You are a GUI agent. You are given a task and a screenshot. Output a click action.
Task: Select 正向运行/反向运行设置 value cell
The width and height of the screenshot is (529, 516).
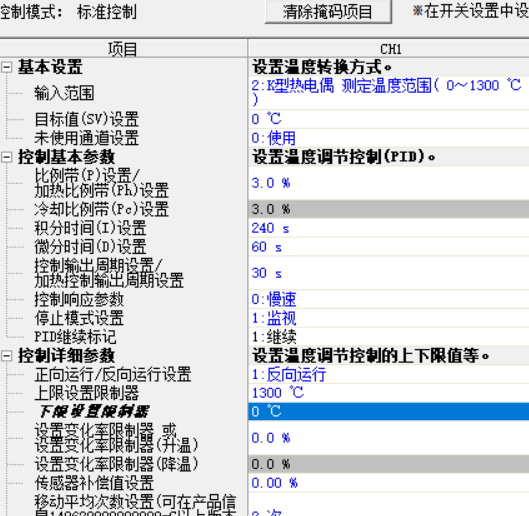(x=389, y=375)
